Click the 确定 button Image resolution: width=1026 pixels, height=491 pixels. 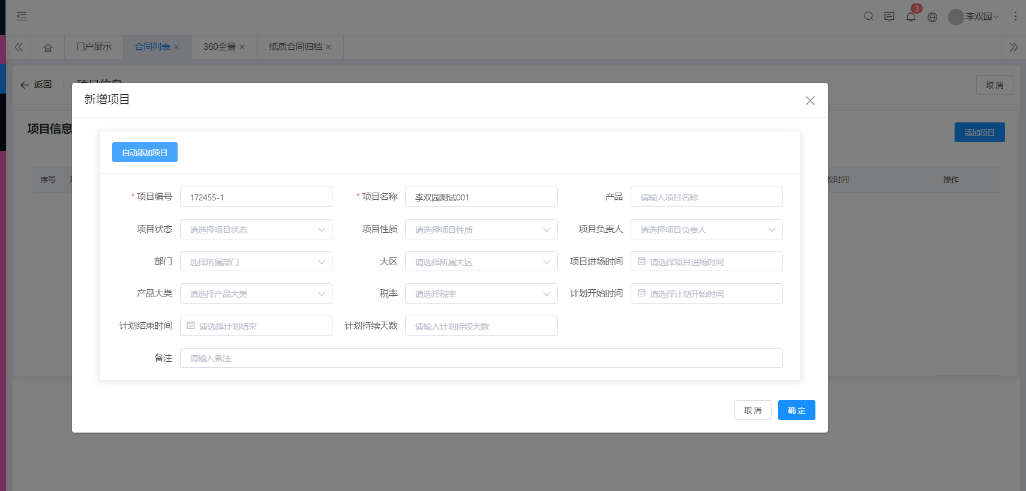tap(796, 410)
